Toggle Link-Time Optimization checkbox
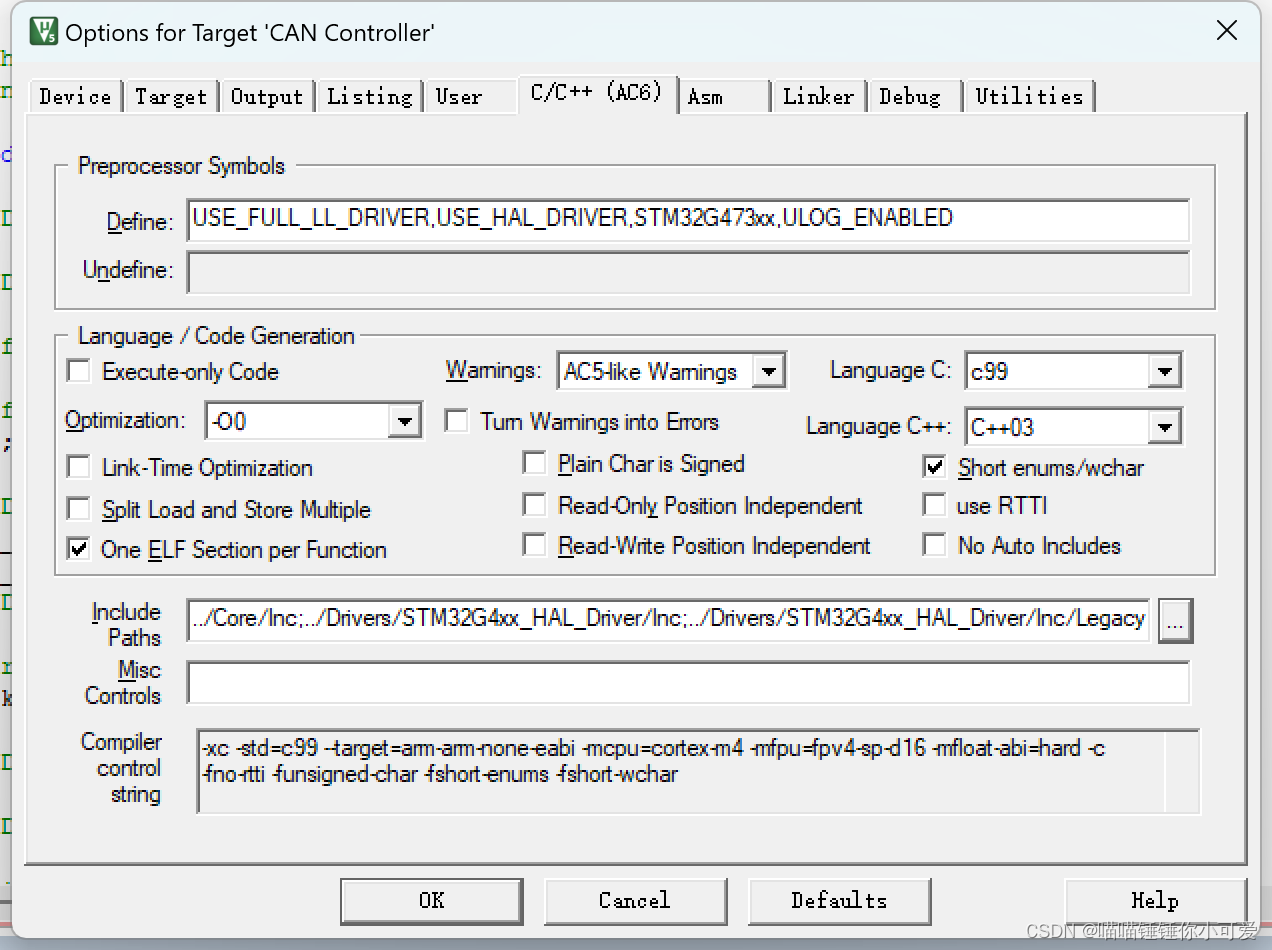This screenshot has height=950, width=1272. tap(78, 467)
